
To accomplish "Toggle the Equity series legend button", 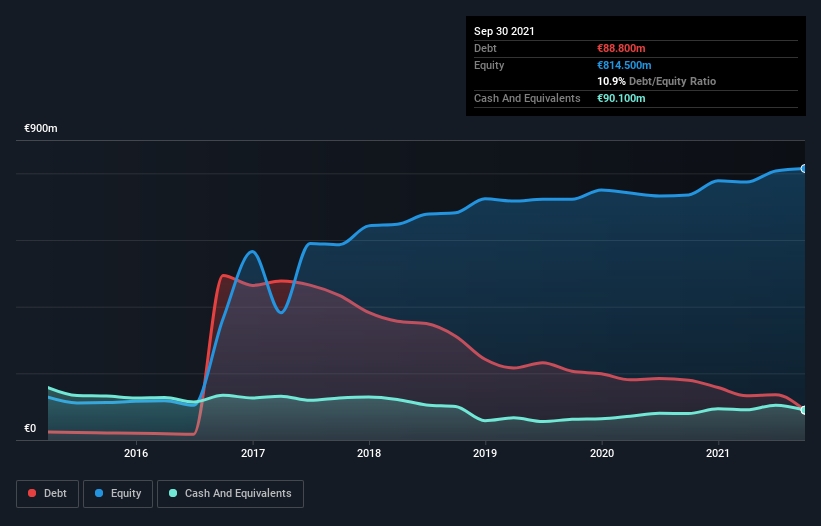I will coord(118,494).
